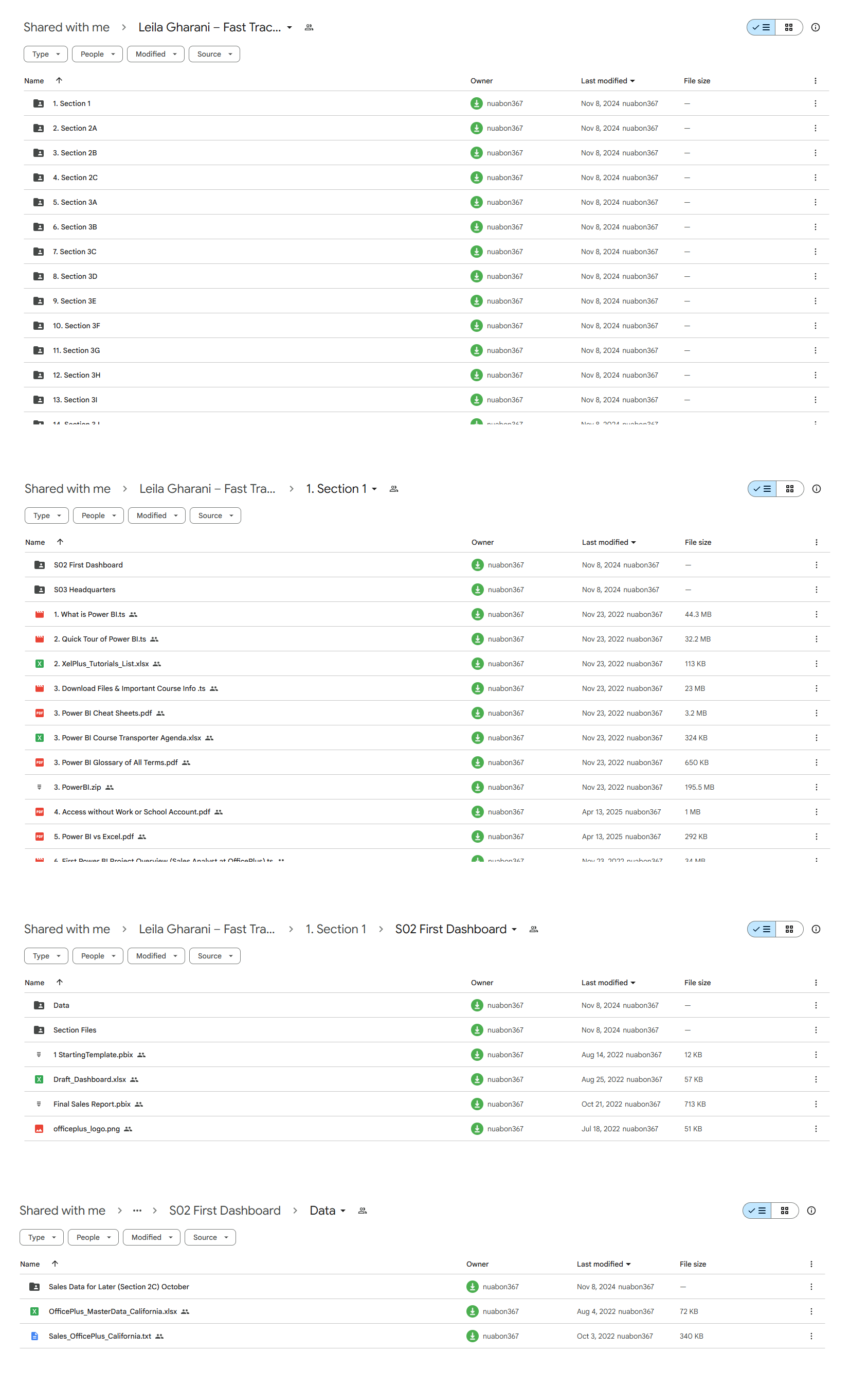Open more actions for the 3. PowerBI.zip row
The height and width of the screenshot is (1387, 868).
817,788
